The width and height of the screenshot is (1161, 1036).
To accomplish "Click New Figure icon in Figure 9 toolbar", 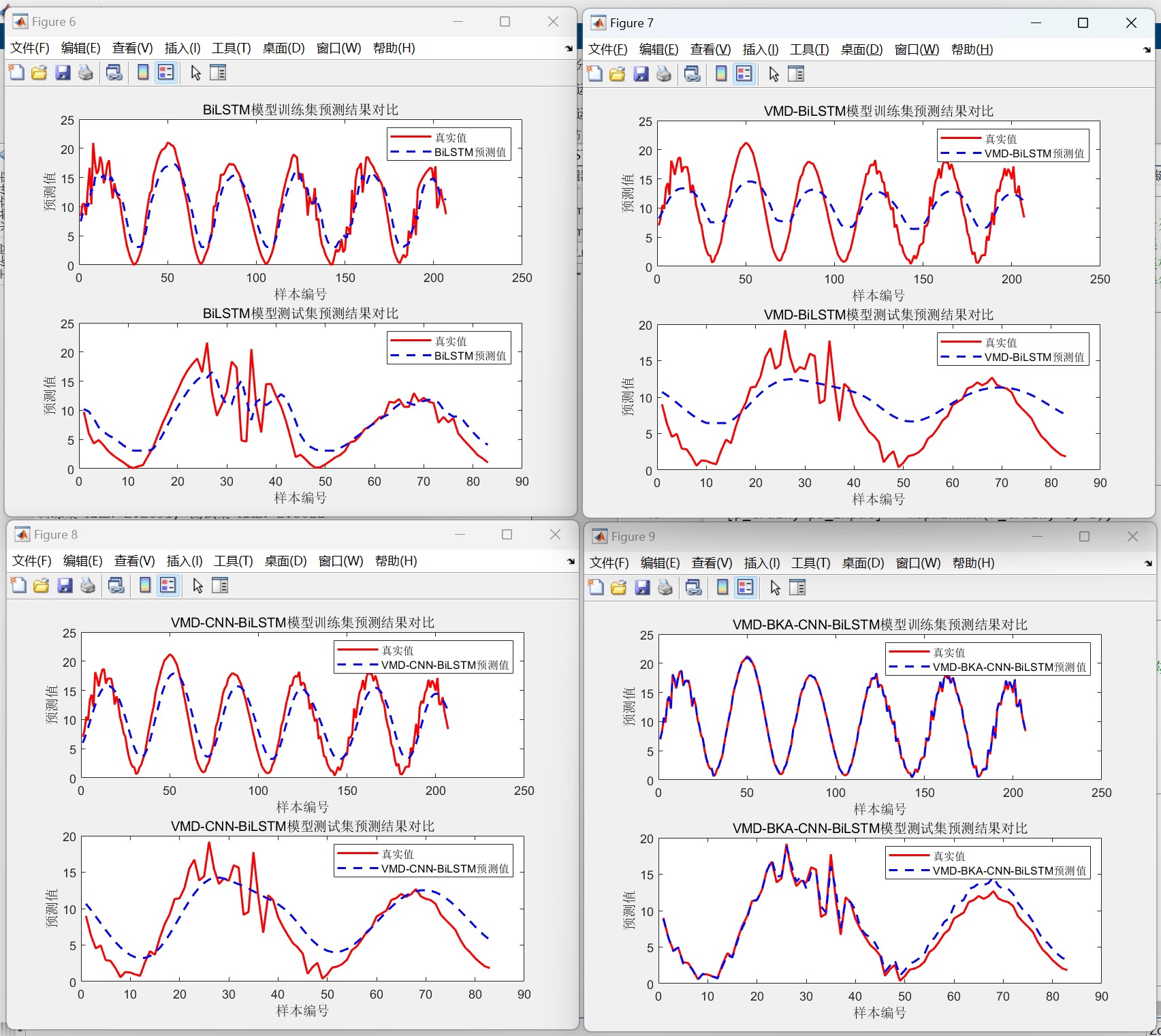I will pos(596,587).
